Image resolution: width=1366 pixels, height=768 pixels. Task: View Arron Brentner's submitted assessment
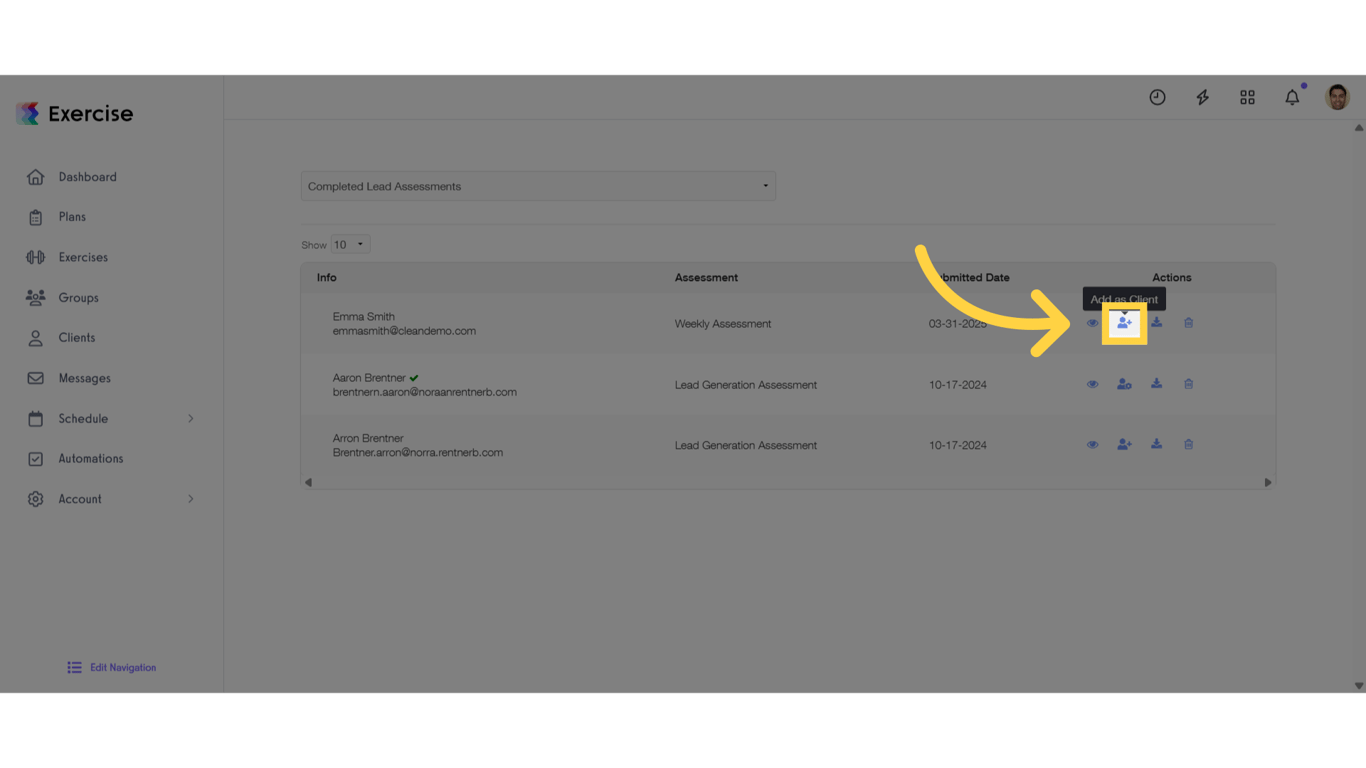point(1092,443)
